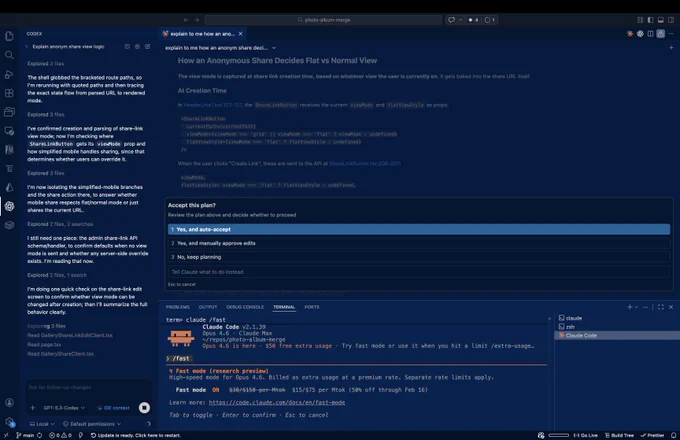Open the Local environment dropdown
The width and height of the screenshot is (680, 440).
pos(42,424)
